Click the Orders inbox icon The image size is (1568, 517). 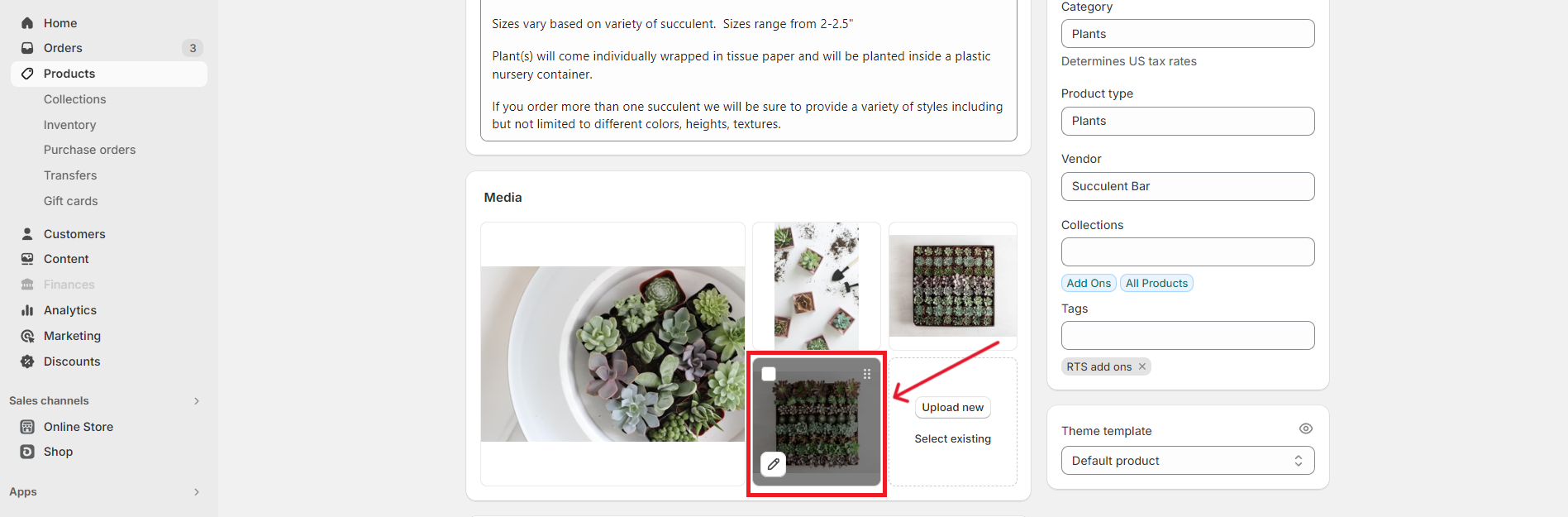(27, 48)
